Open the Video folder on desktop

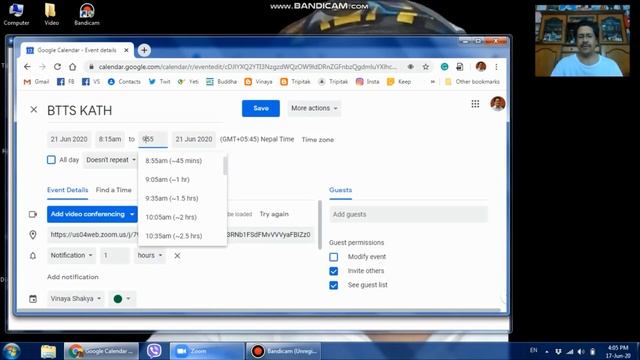(51, 14)
